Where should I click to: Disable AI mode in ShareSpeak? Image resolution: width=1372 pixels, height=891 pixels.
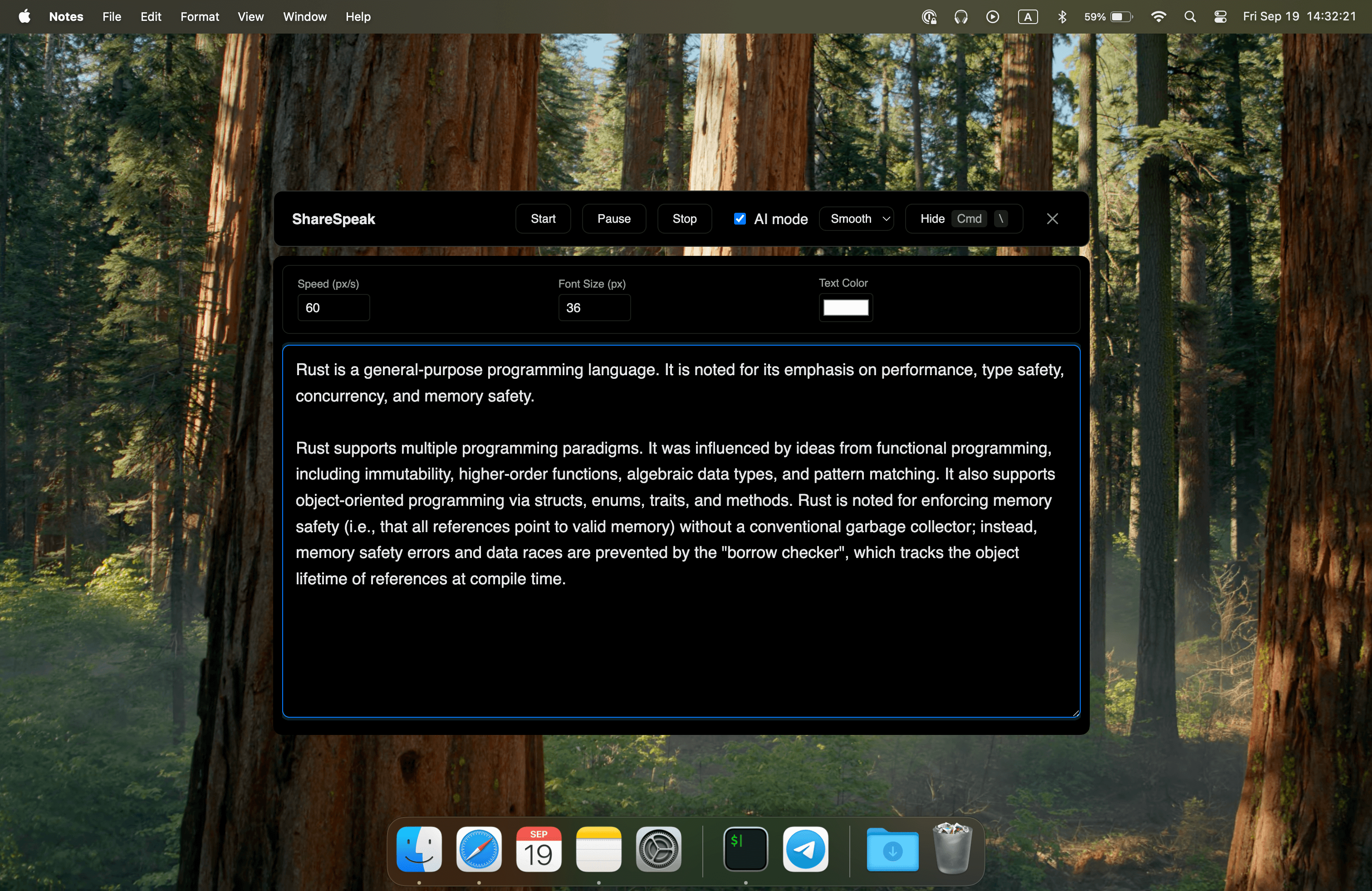(740, 218)
